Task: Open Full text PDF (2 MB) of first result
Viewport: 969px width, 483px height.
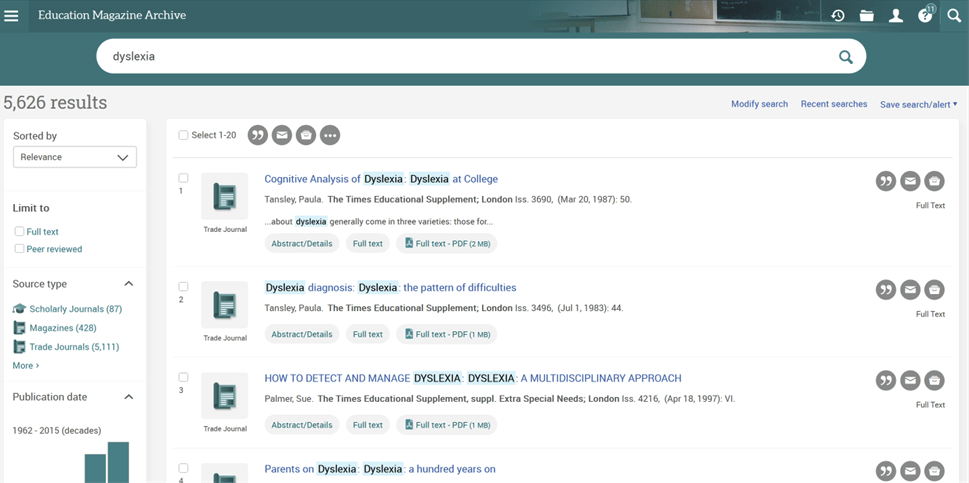Action: pyautogui.click(x=446, y=243)
